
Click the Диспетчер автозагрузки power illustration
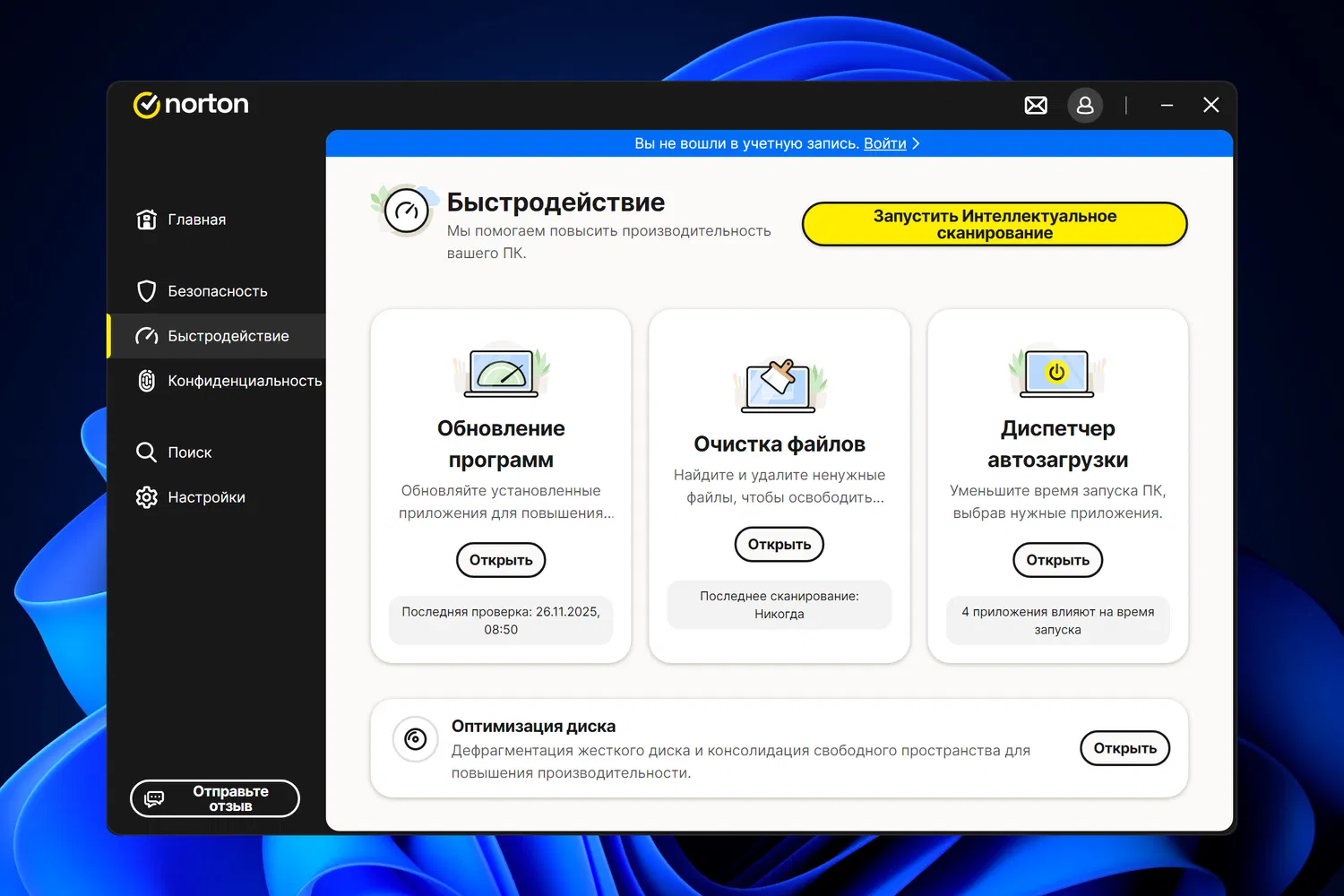coord(1057,371)
